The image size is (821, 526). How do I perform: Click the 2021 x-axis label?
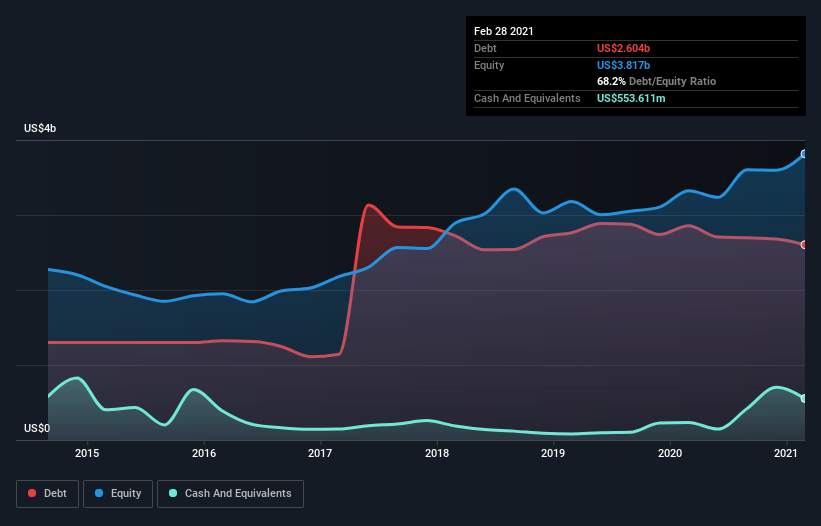(786, 453)
